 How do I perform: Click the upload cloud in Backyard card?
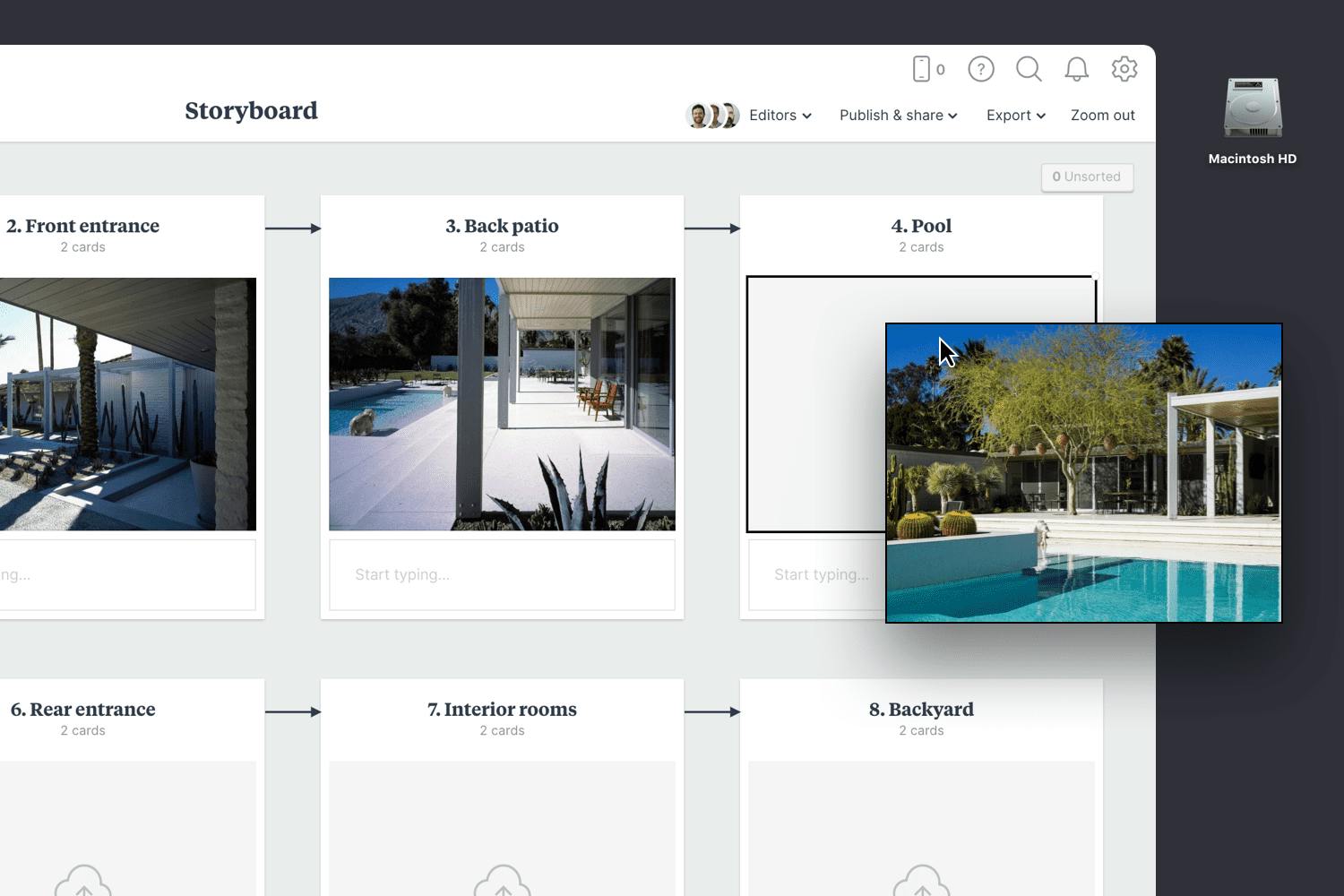point(921,883)
